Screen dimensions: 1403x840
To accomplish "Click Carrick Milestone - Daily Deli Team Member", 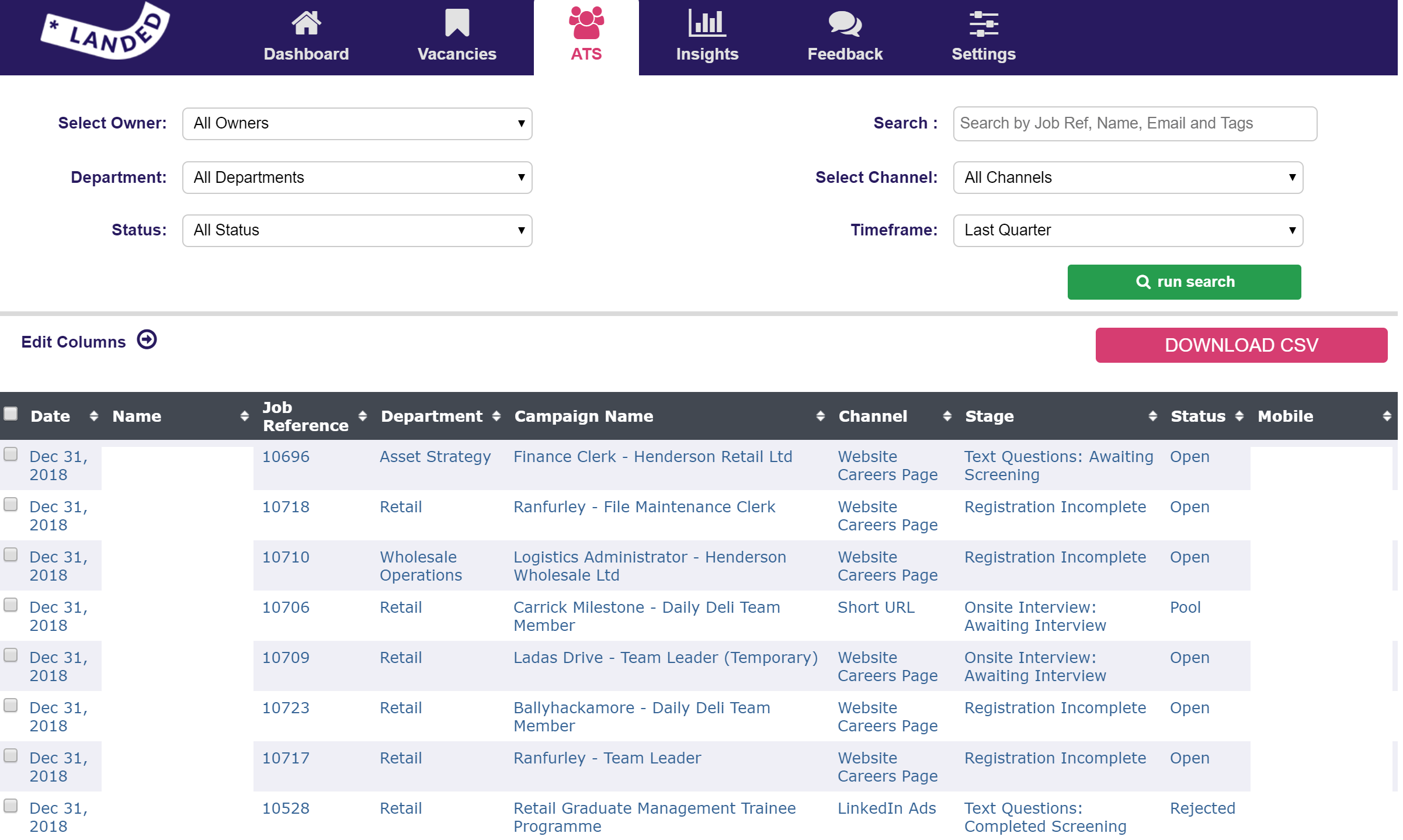I will coord(647,616).
